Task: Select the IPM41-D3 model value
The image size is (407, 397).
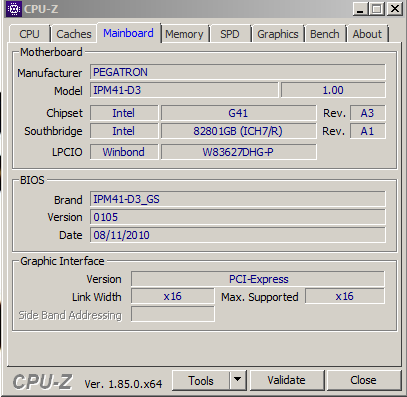Action: [x=184, y=90]
